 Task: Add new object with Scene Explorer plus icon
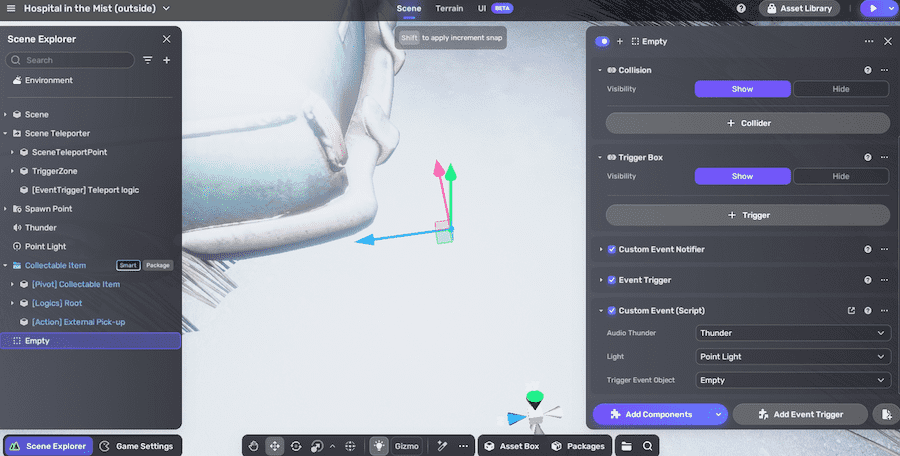pos(167,60)
